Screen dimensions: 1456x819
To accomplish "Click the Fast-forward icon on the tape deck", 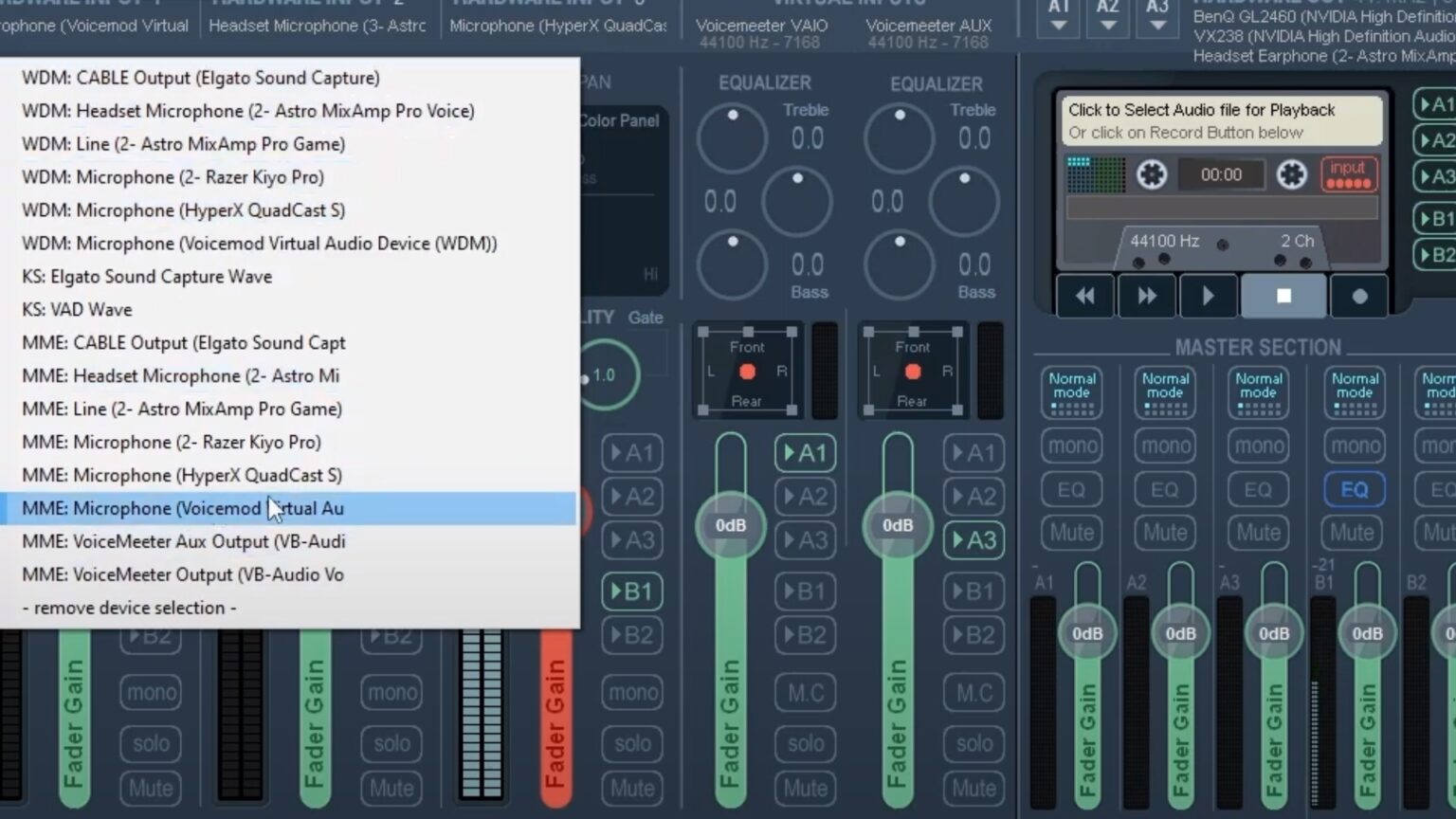I will 1146,295.
